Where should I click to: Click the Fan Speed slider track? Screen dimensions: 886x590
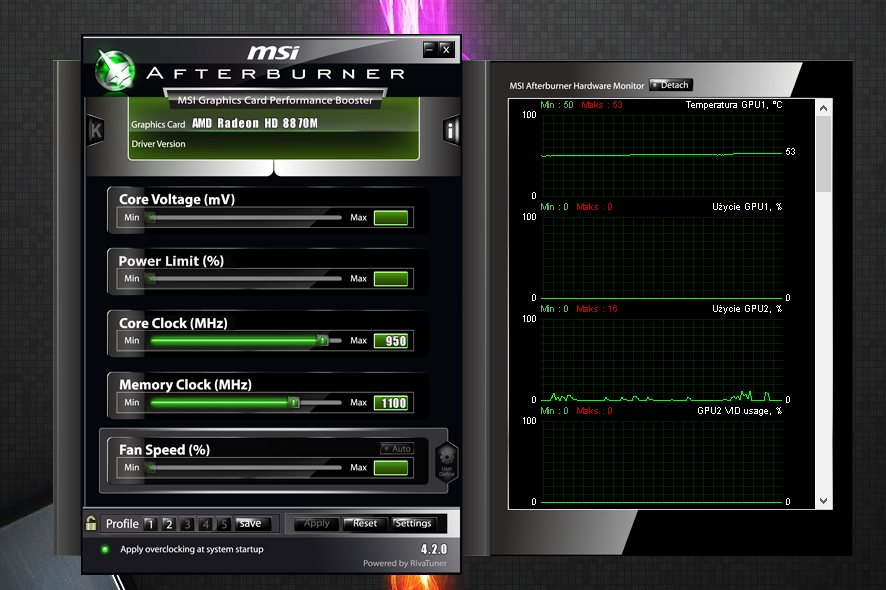pyautogui.click(x=244, y=467)
